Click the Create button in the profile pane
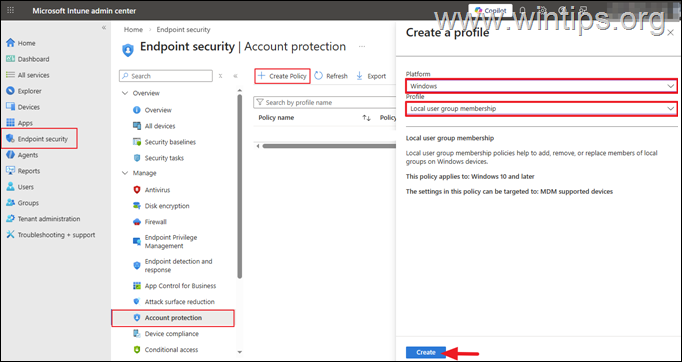Screen dimensions: 682x362 click(x=426, y=352)
